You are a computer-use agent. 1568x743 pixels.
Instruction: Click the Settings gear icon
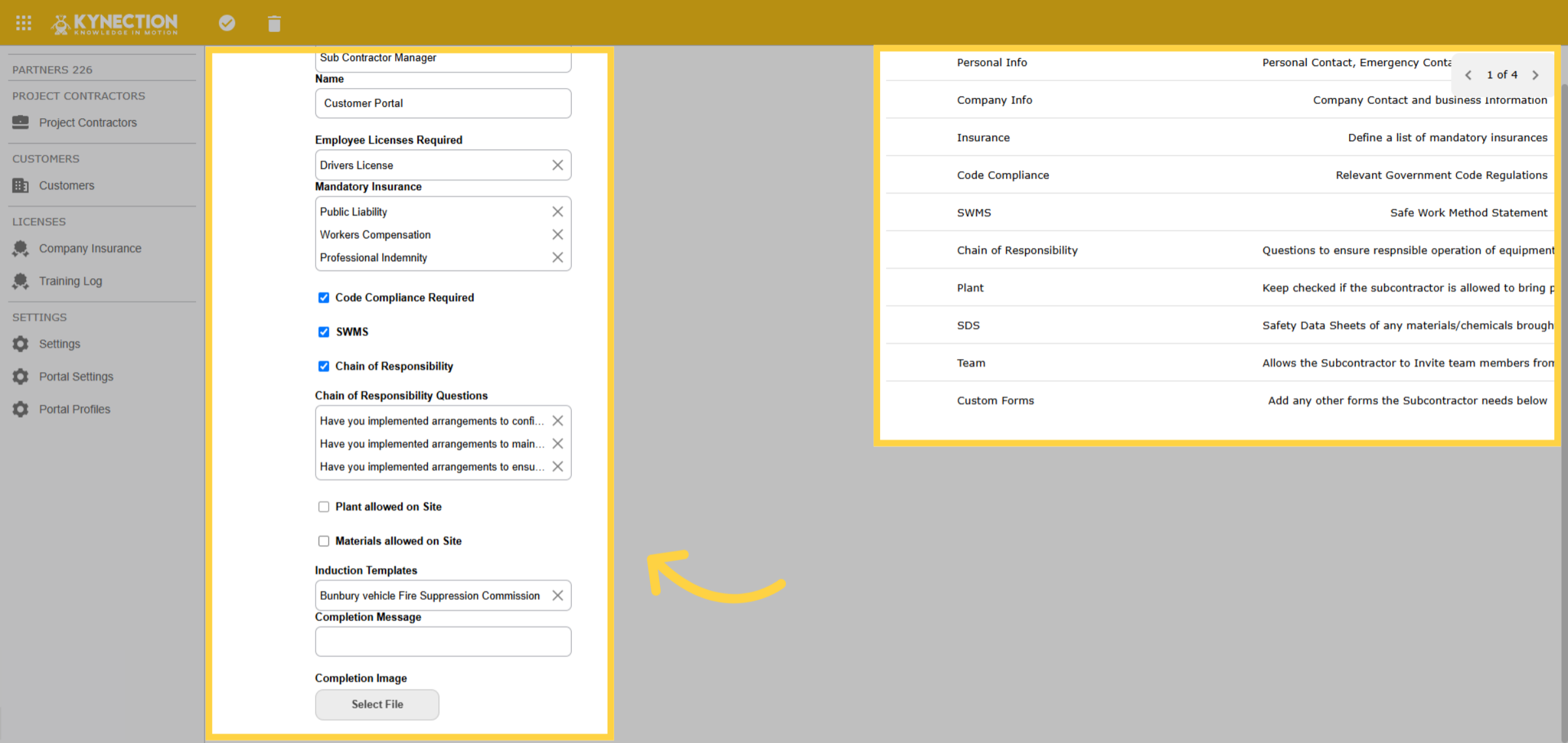pos(21,343)
